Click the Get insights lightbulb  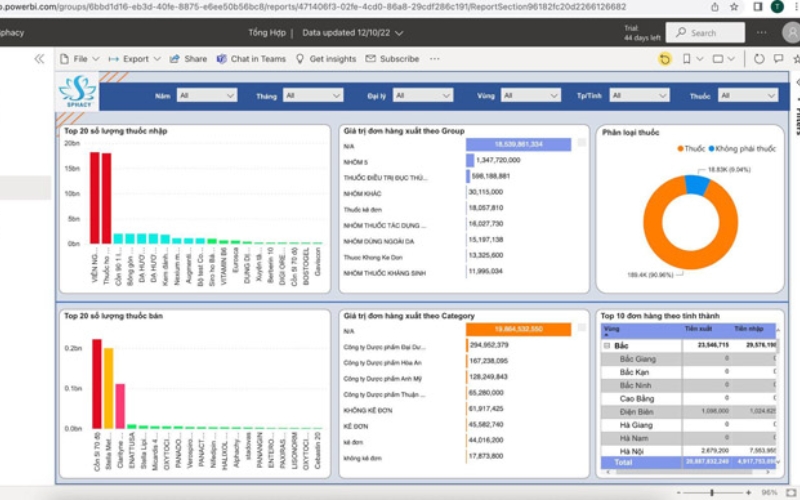(x=300, y=59)
